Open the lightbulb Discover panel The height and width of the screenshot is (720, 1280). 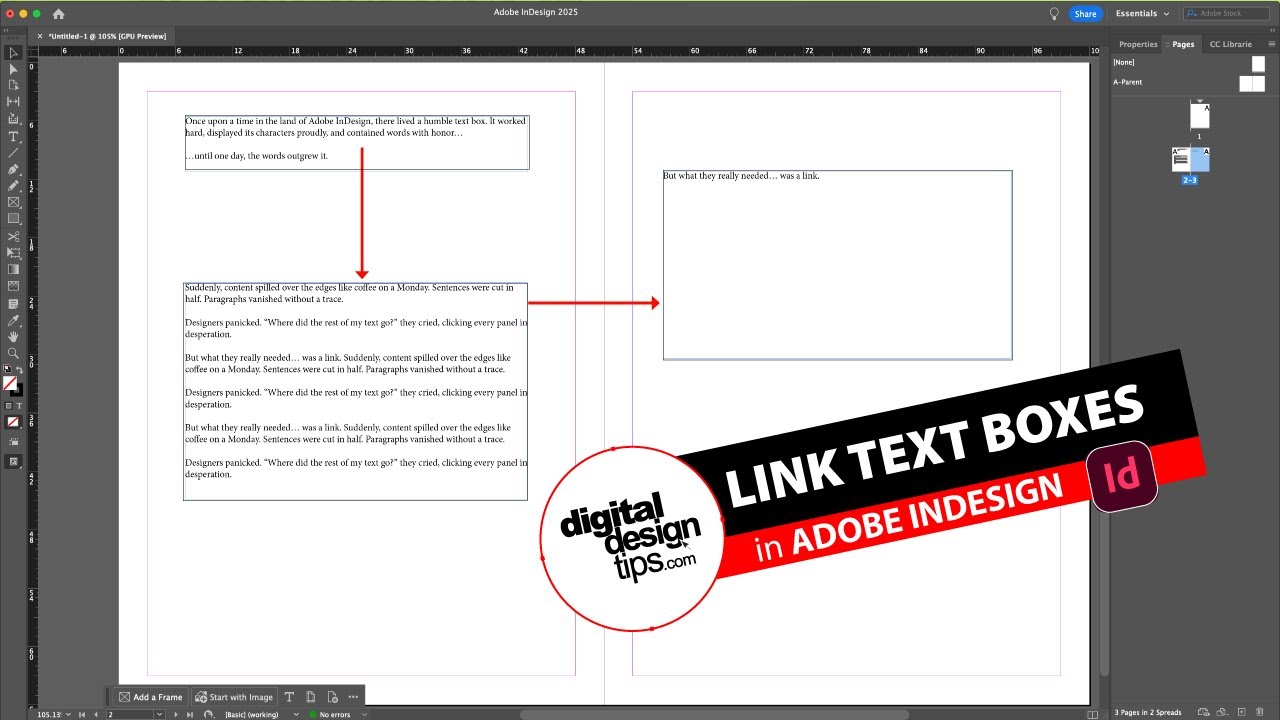(1054, 13)
